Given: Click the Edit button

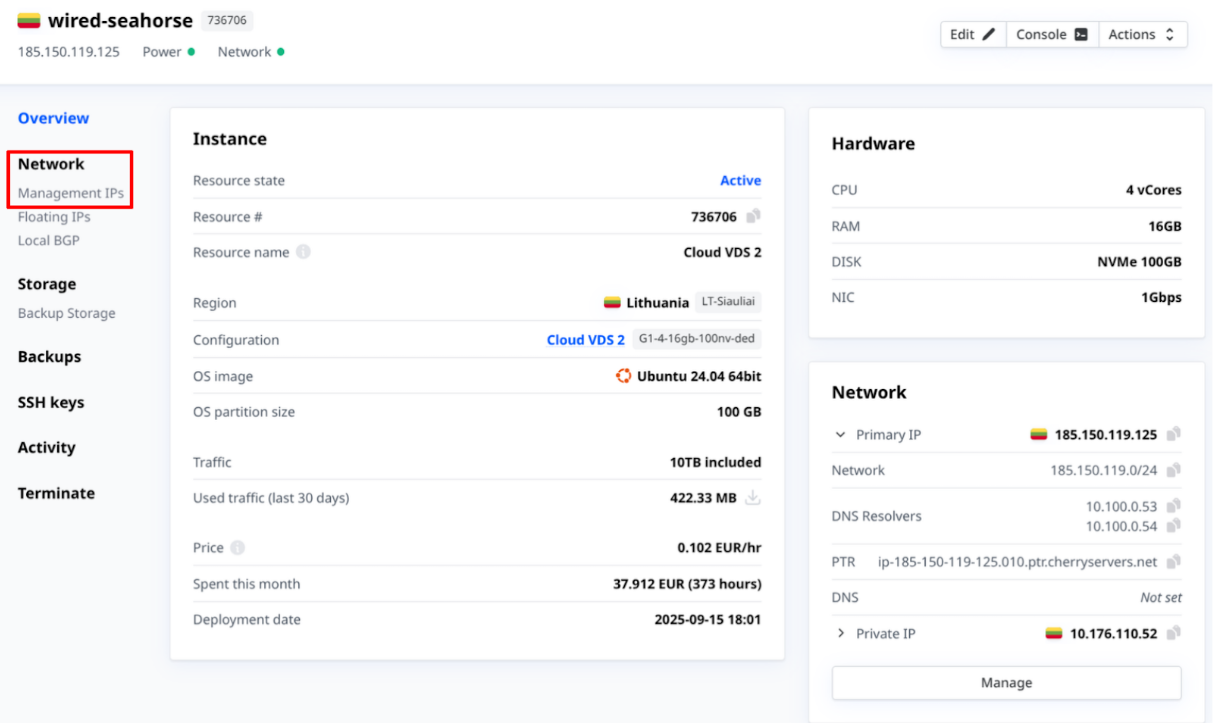Looking at the screenshot, I should [x=972, y=34].
